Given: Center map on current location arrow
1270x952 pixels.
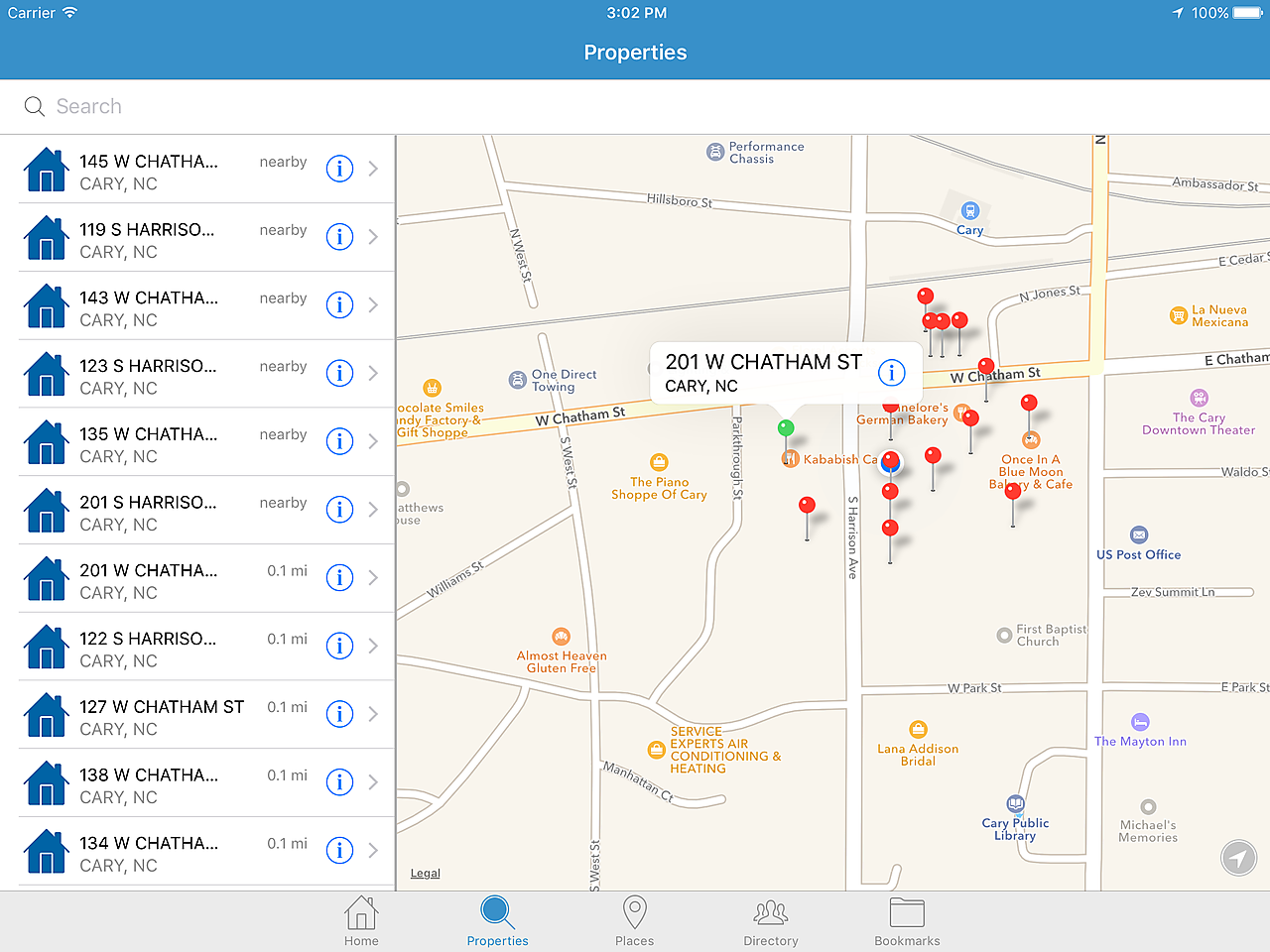Looking at the screenshot, I should pos(1238,858).
